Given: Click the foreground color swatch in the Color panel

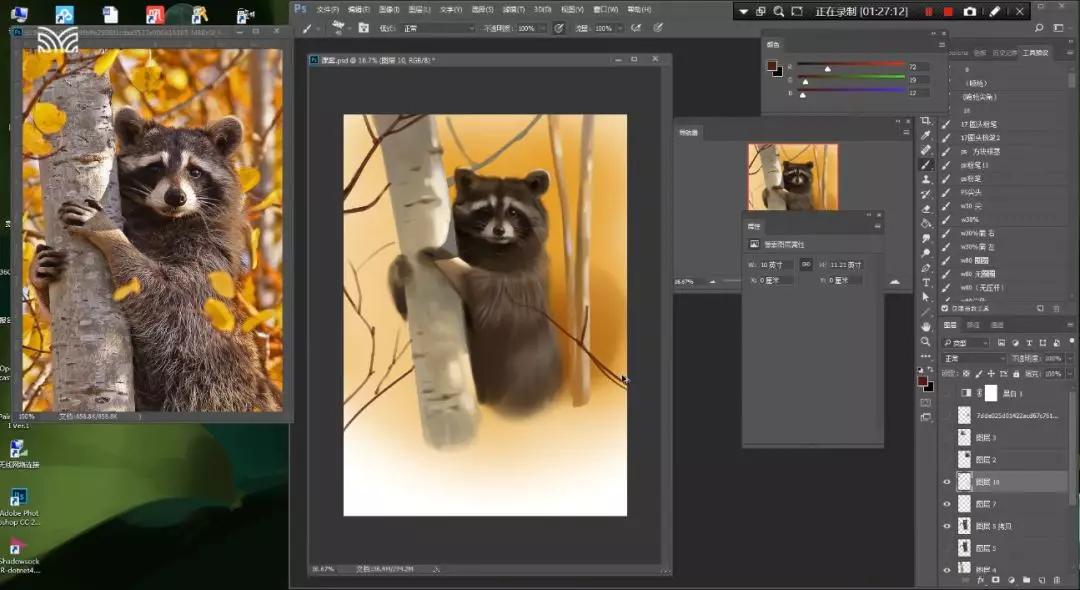Looking at the screenshot, I should (x=772, y=66).
